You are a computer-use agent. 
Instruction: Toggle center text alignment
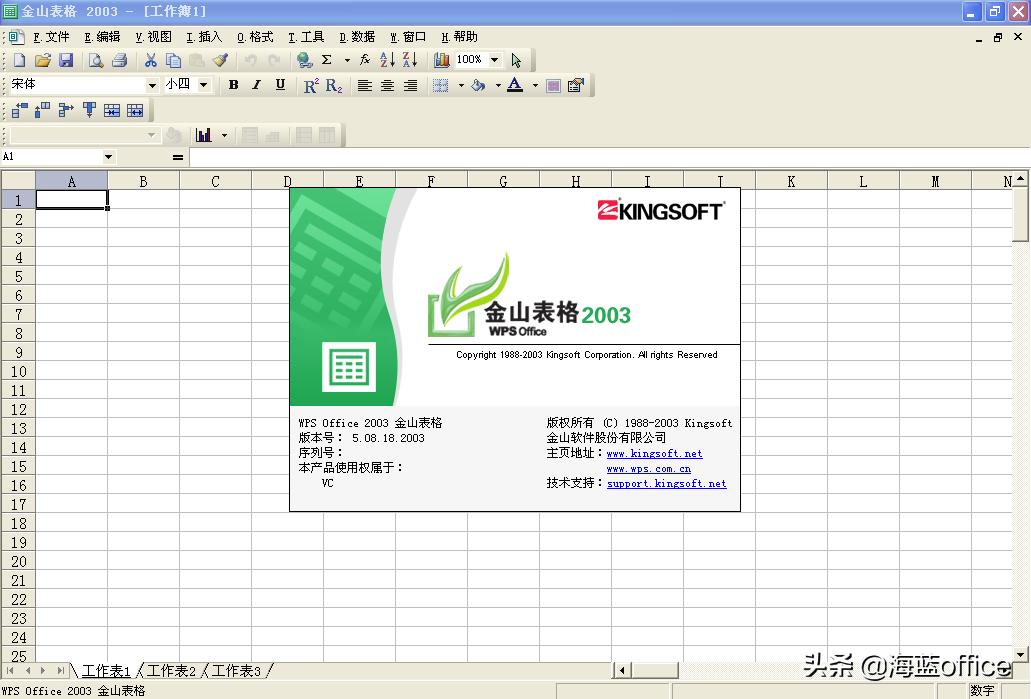[x=388, y=85]
